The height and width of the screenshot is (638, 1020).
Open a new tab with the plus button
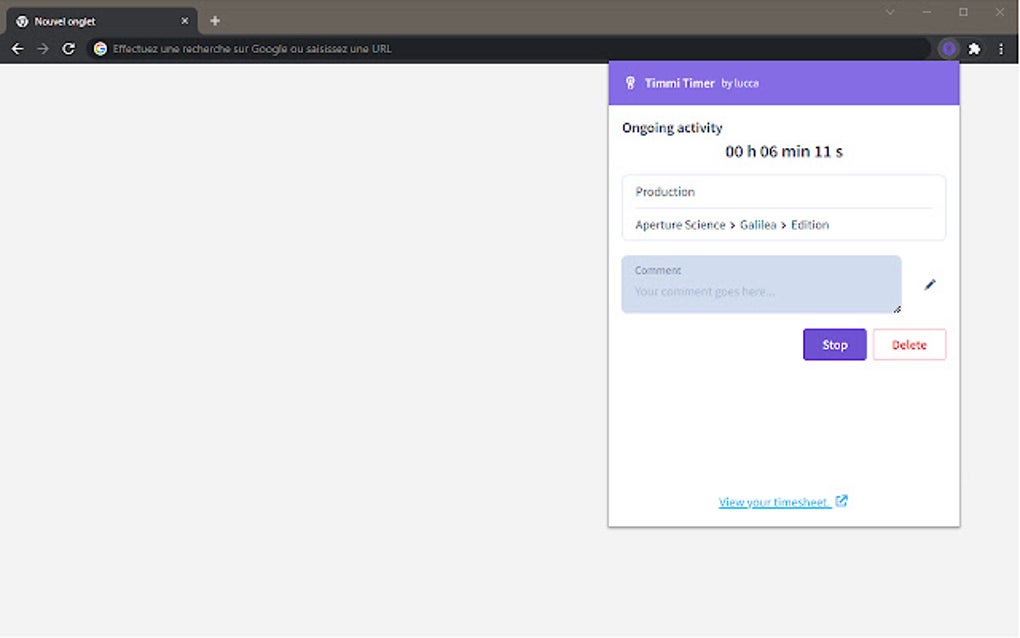[x=215, y=20]
